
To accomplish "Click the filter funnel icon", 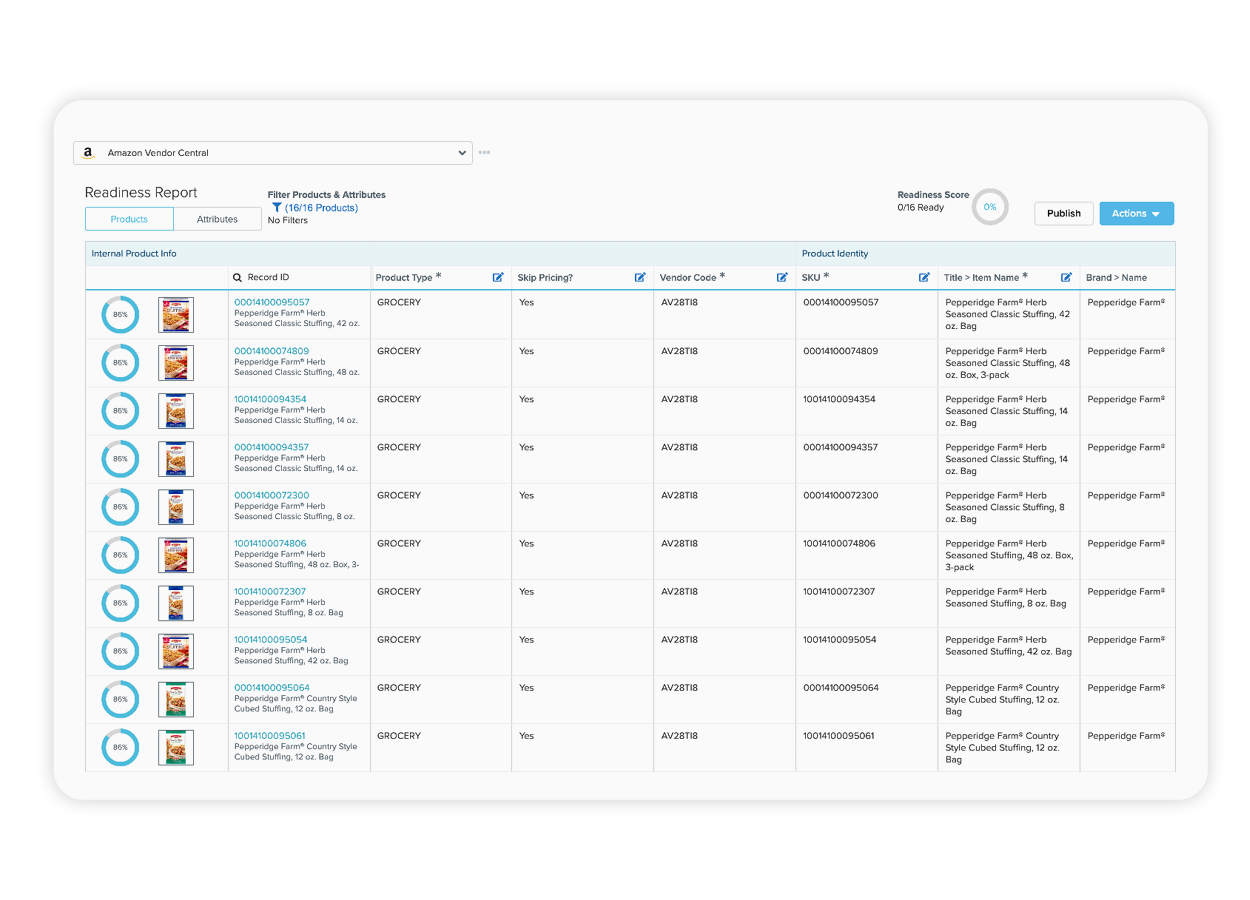I will (x=277, y=208).
